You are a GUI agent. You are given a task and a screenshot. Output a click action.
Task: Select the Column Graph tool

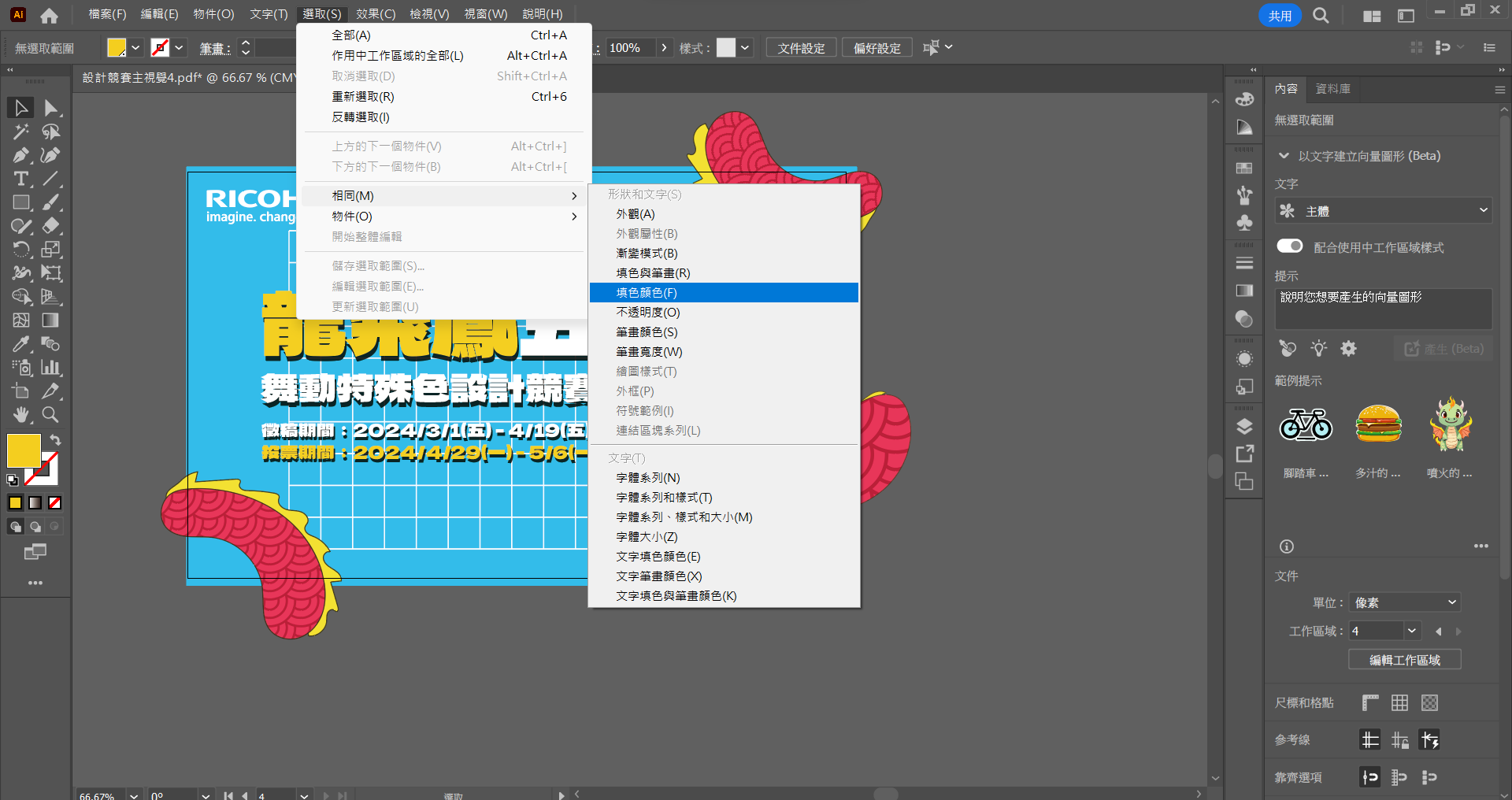point(51,368)
